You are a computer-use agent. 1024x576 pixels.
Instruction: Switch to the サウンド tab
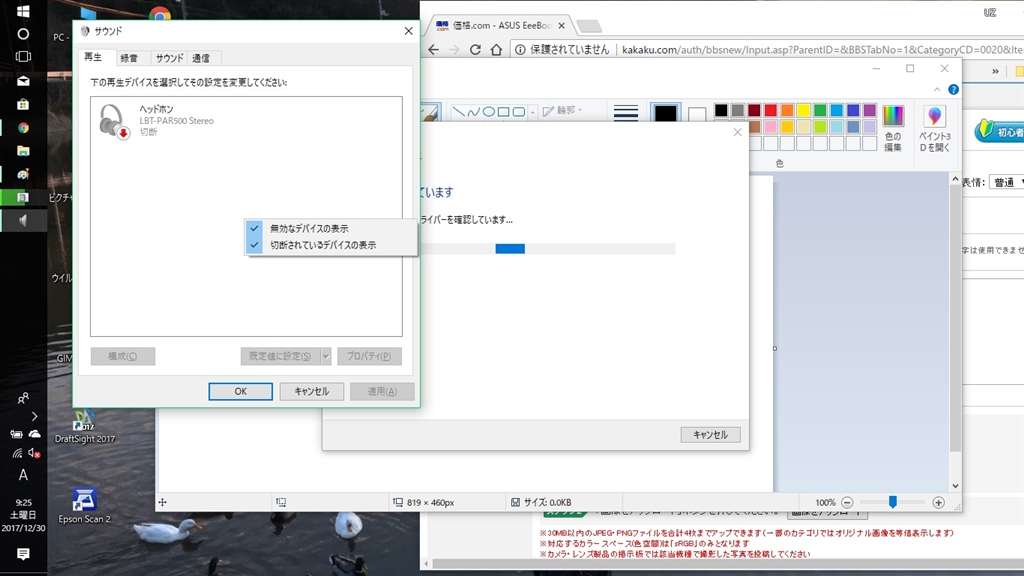coord(169,58)
